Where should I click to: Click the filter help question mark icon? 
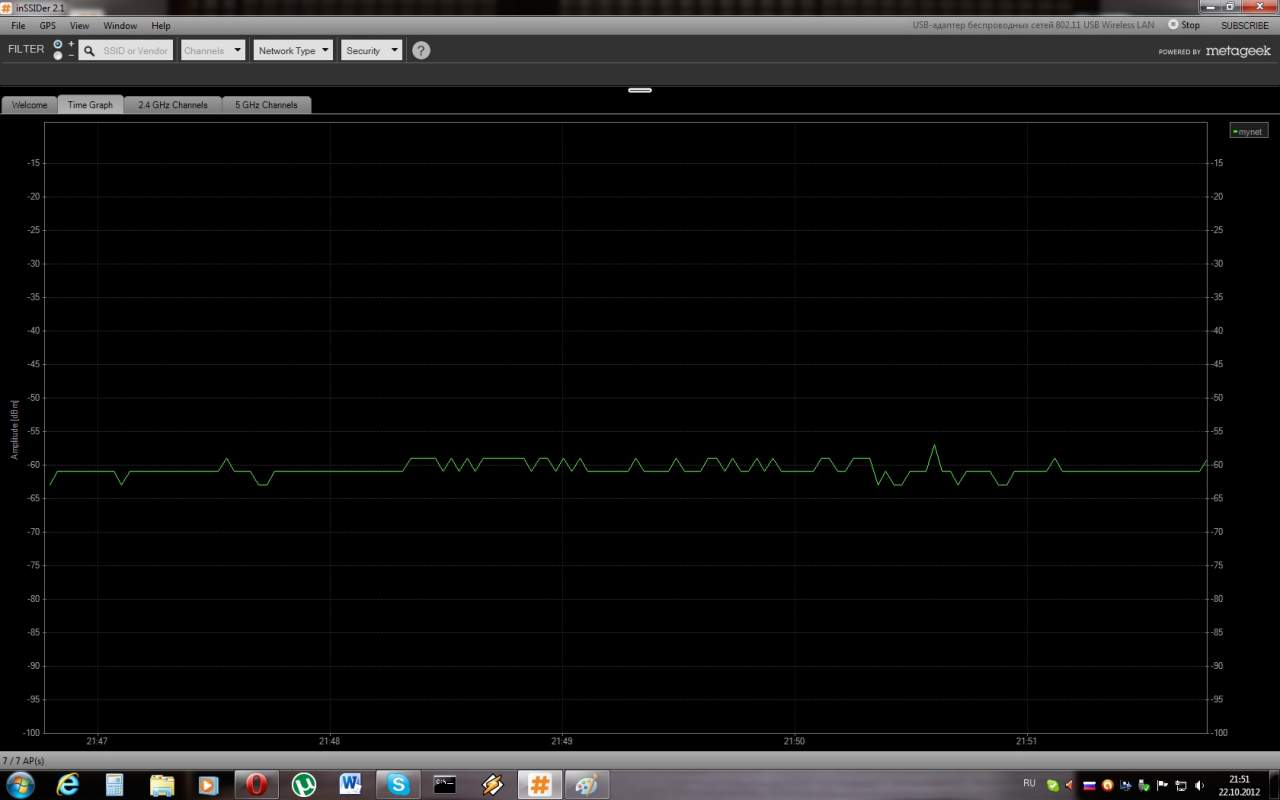pos(421,50)
